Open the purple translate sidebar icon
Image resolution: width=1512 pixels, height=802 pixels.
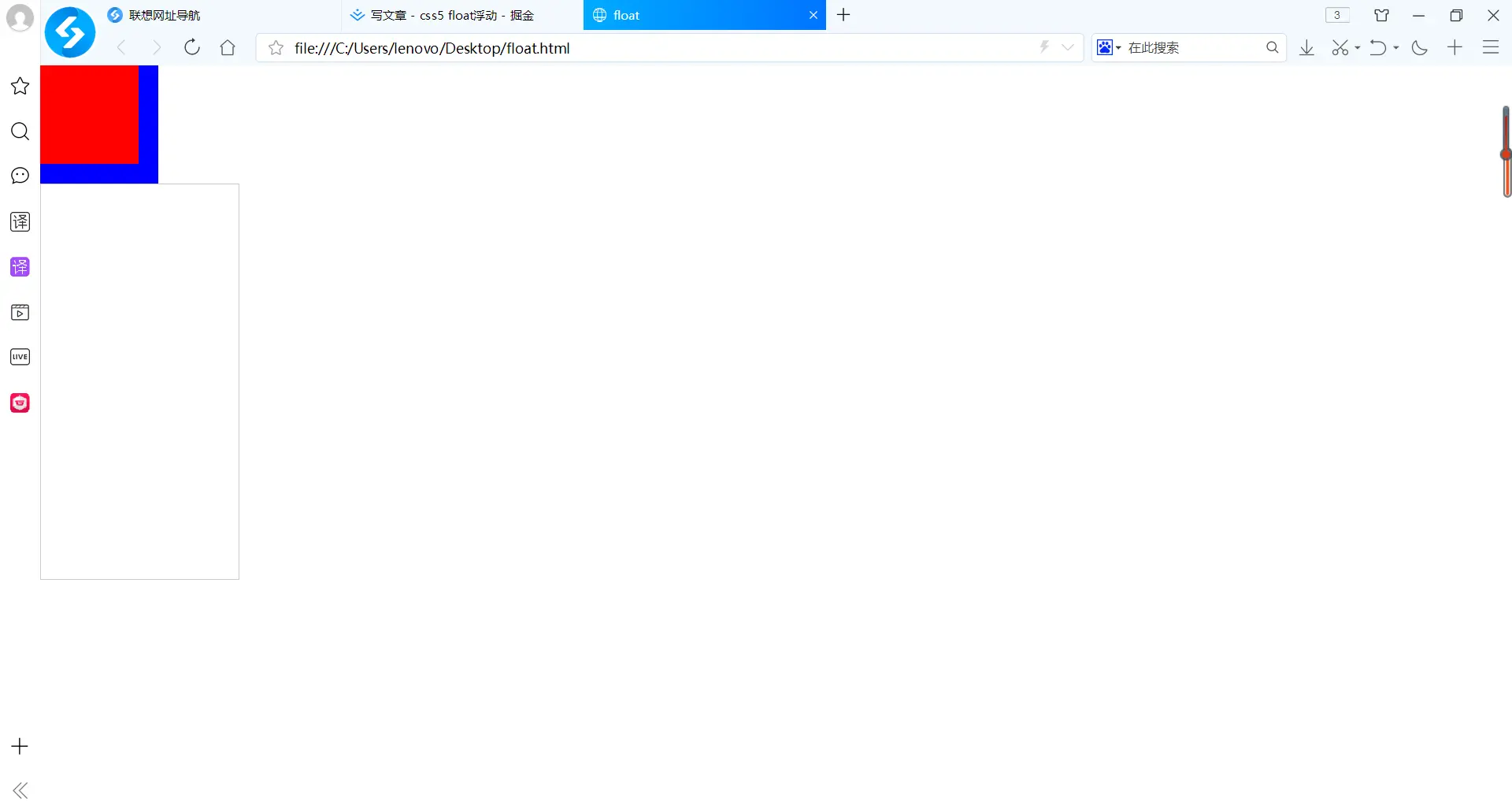pyautogui.click(x=20, y=267)
